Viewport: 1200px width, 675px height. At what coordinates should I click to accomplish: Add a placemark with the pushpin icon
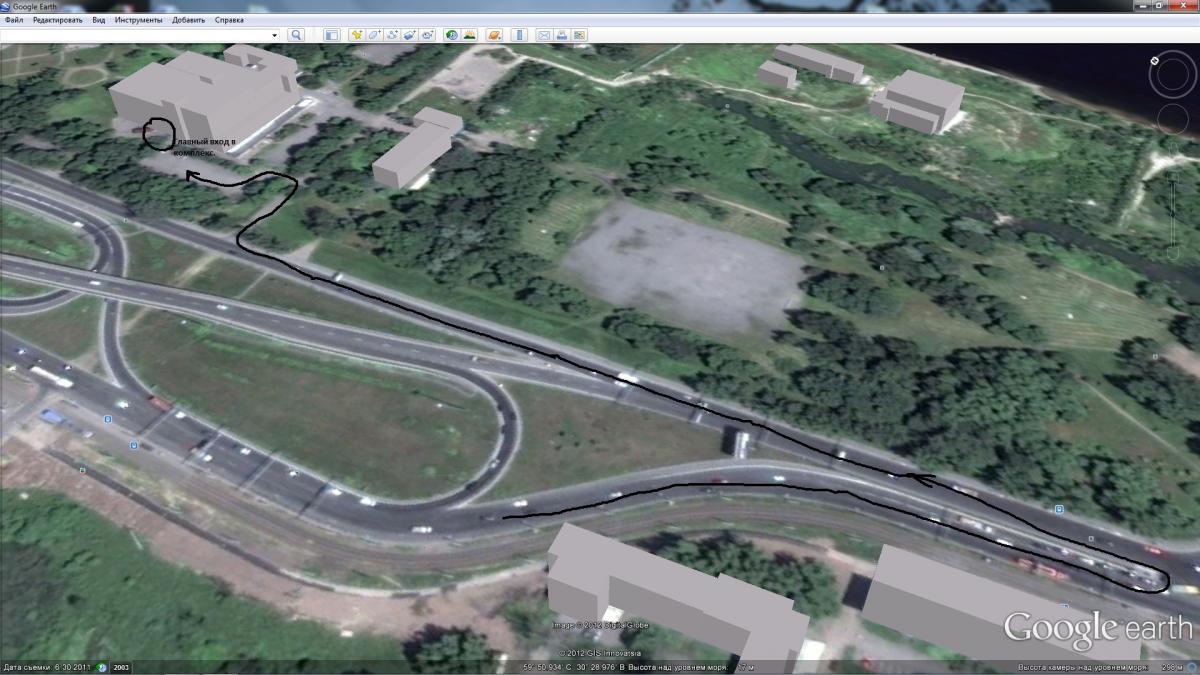357,35
